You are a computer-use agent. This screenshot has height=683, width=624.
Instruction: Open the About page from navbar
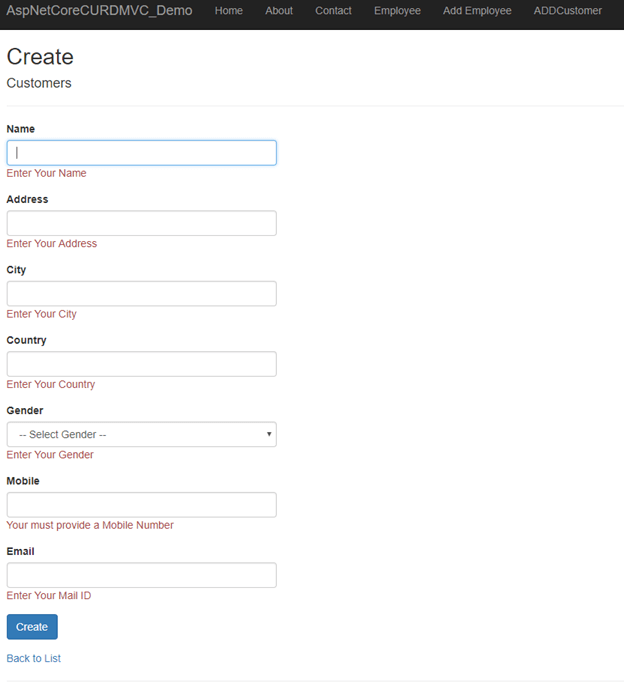279,11
